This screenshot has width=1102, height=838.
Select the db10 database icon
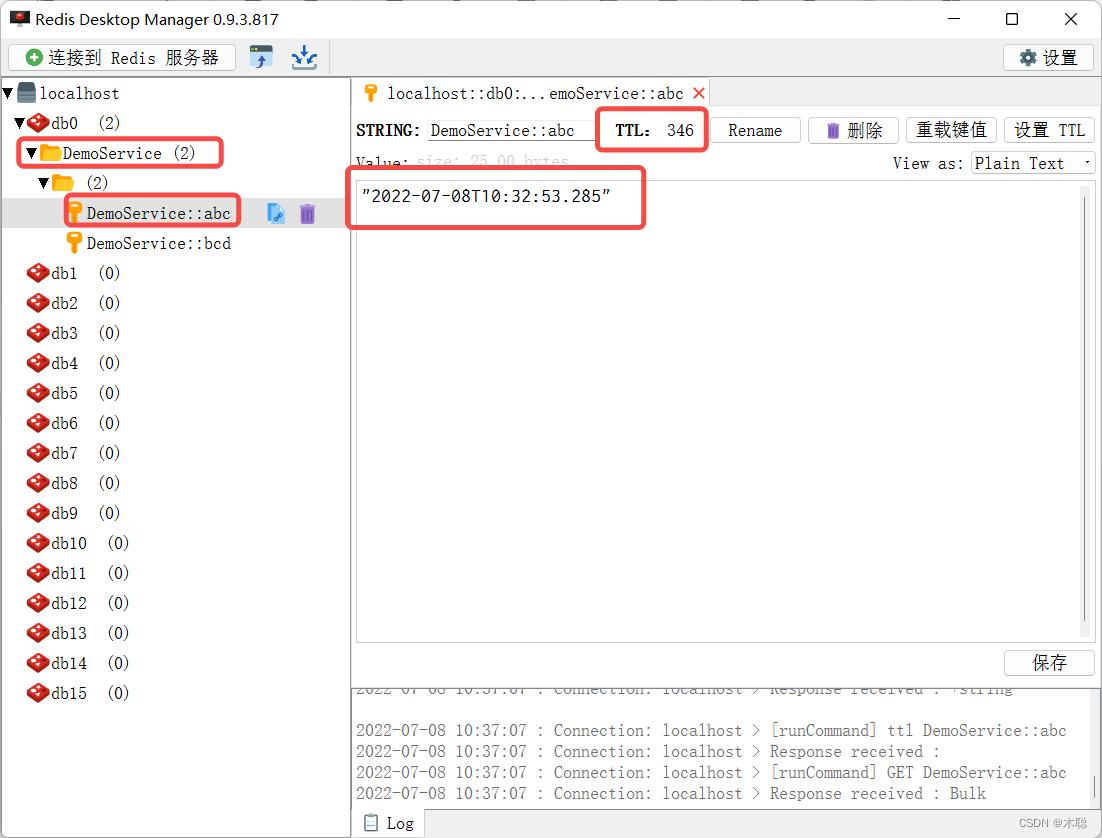pos(38,543)
